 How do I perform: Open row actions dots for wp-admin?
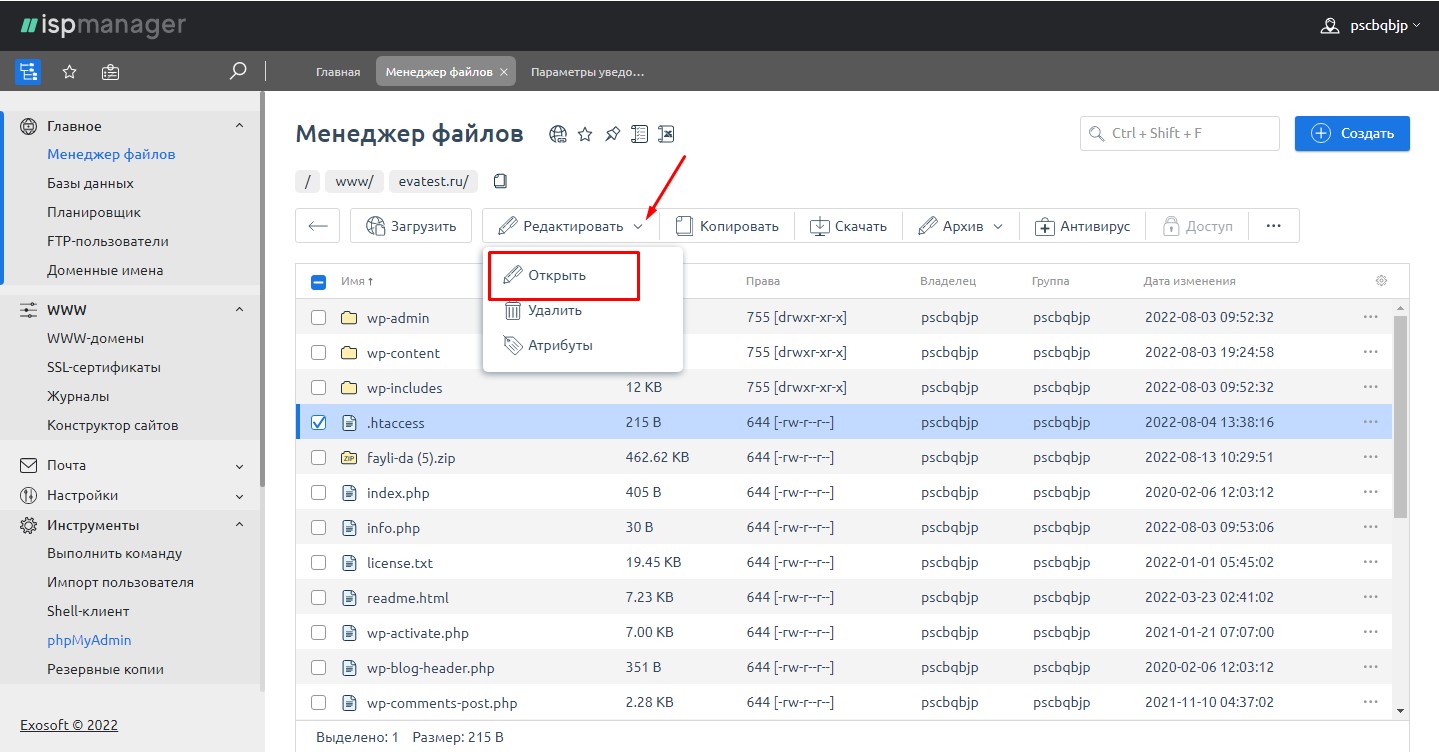pyautogui.click(x=1370, y=317)
